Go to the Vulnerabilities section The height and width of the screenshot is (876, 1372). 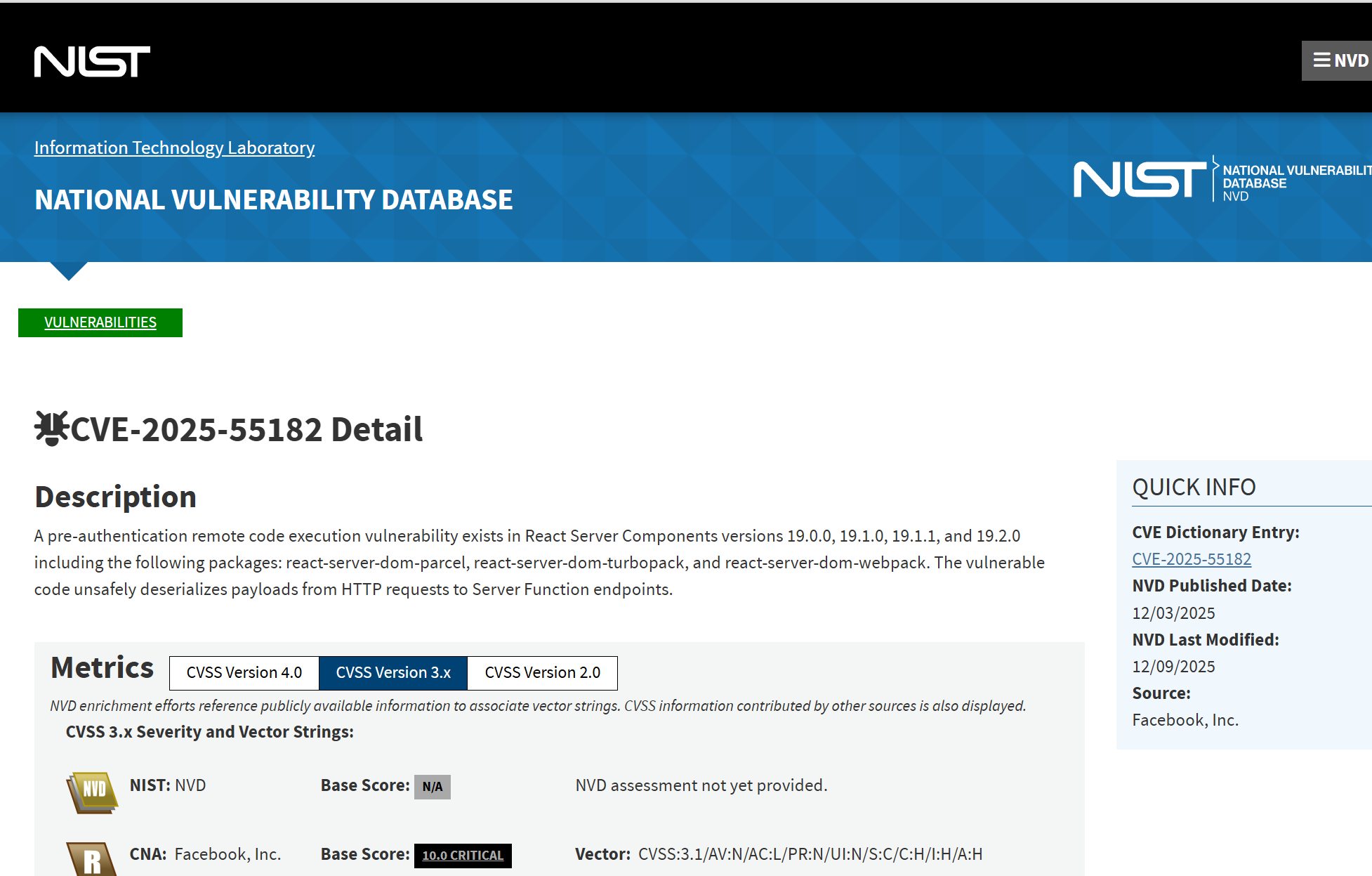coord(100,322)
